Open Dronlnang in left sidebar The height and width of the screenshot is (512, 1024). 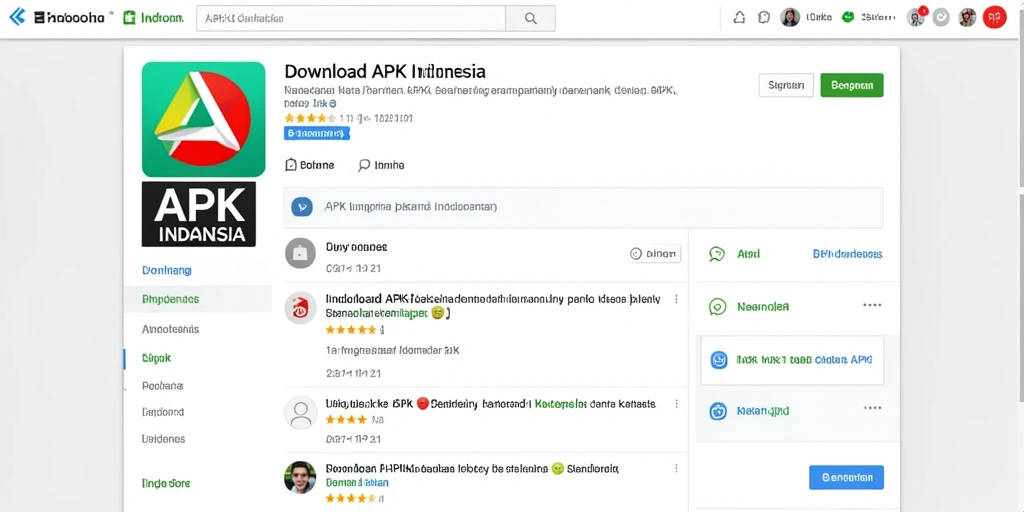point(167,270)
